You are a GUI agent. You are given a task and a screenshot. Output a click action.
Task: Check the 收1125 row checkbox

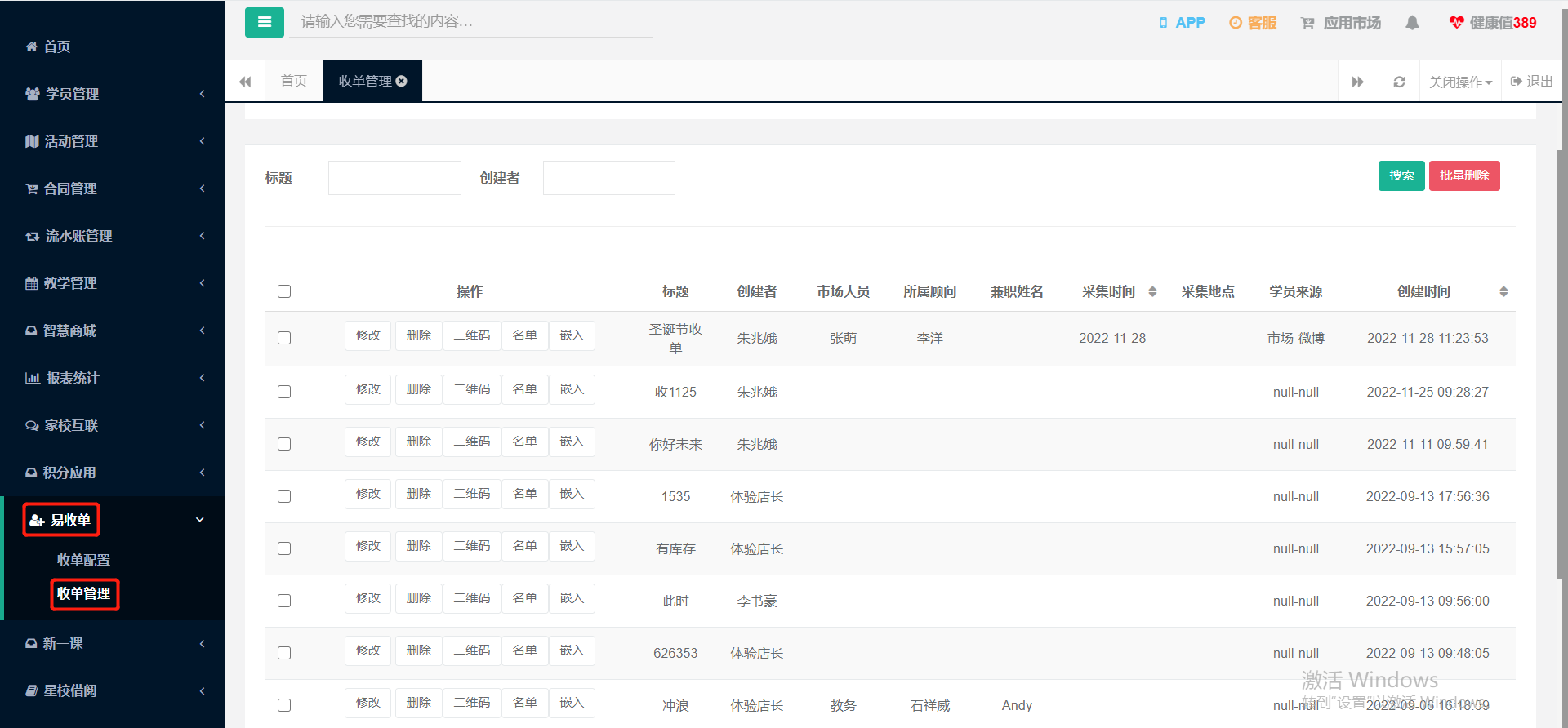(x=284, y=392)
